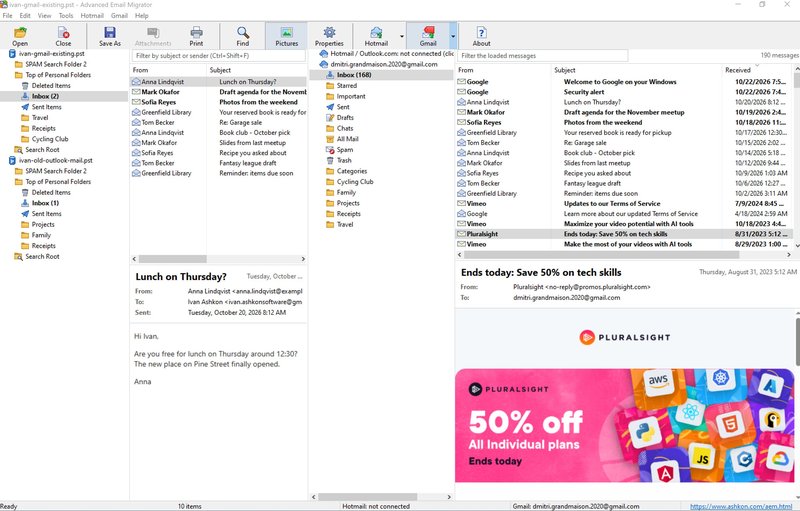Select the Gmail Inbox (168) folder

click(x=354, y=75)
